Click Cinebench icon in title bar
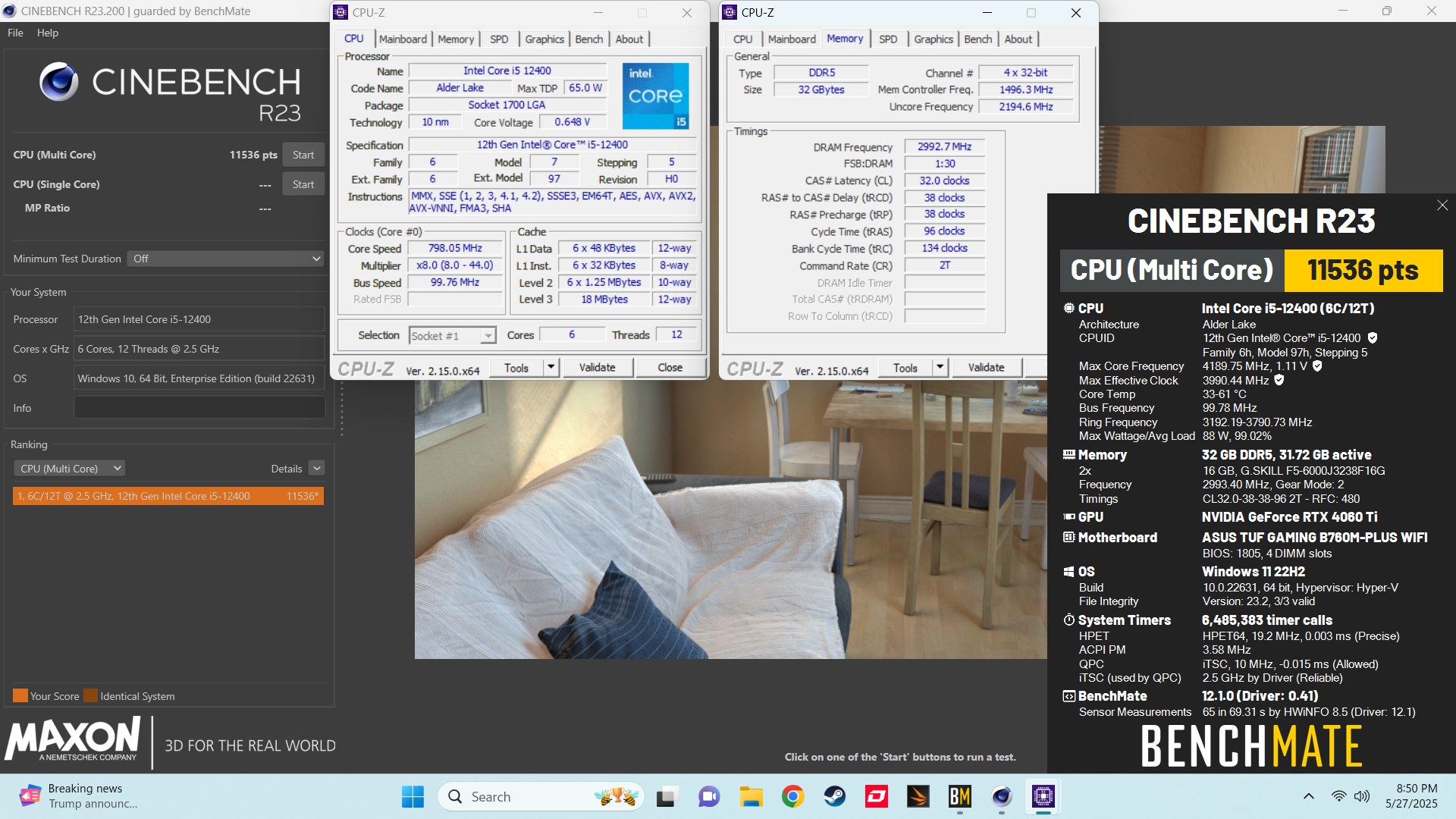Screen dimensions: 1456x819 (x=10, y=11)
